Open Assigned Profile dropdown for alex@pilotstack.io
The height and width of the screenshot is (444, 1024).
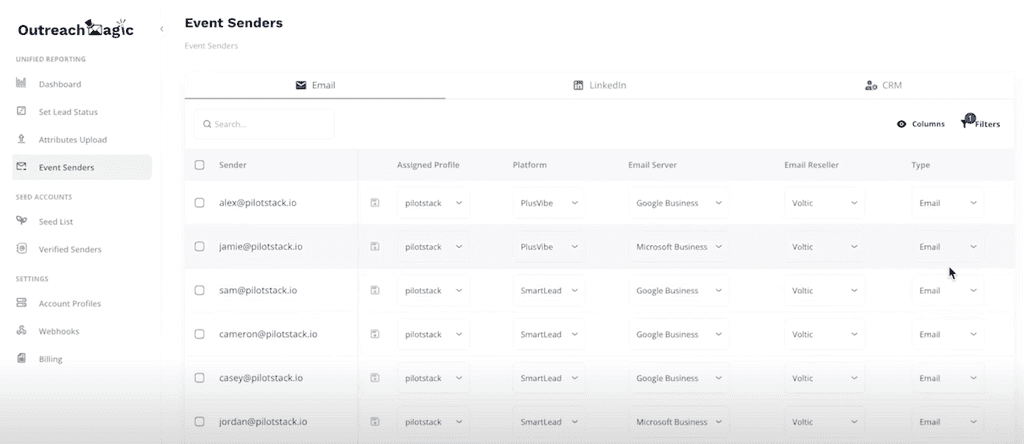point(433,203)
